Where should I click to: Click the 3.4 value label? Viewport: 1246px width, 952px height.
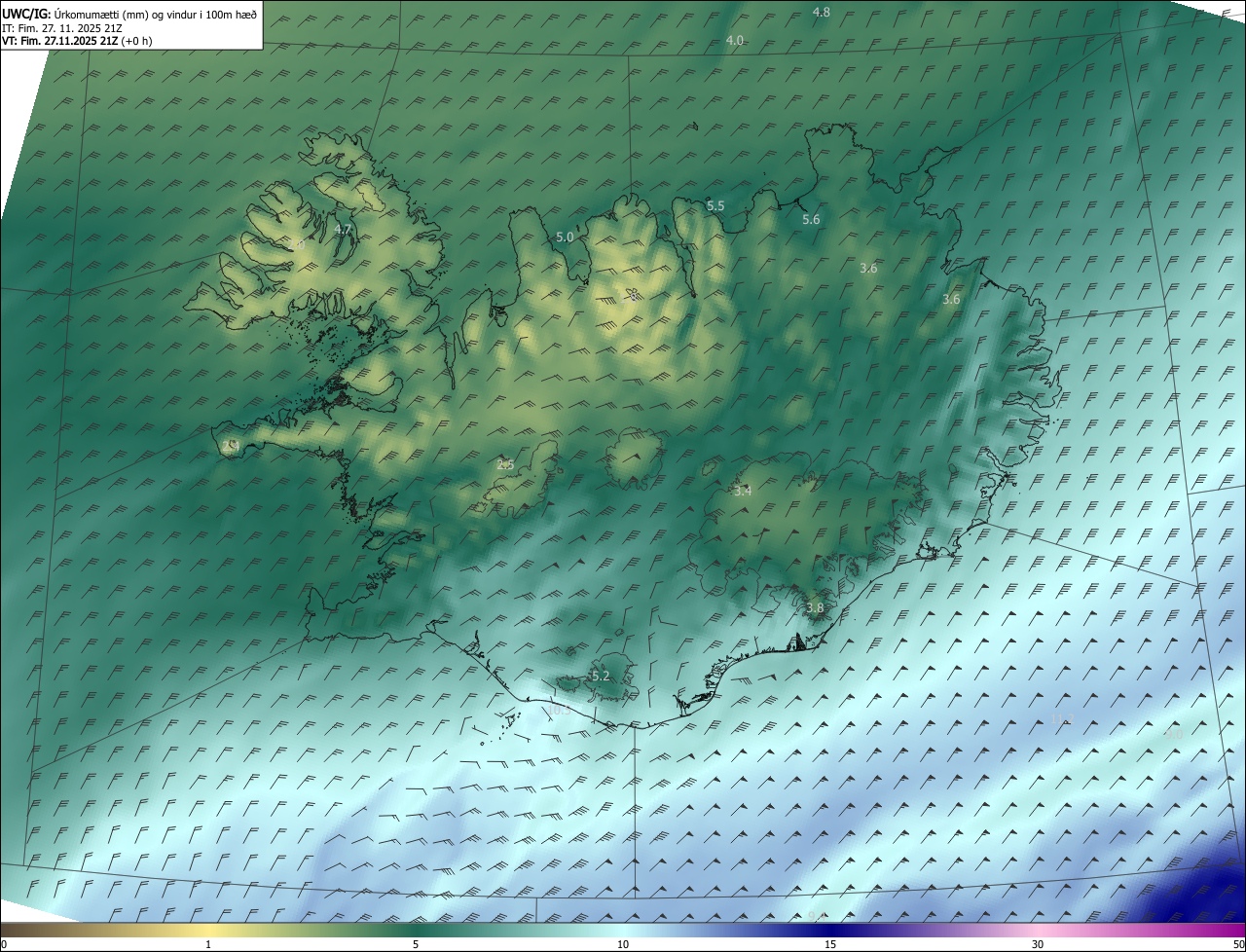point(743,491)
